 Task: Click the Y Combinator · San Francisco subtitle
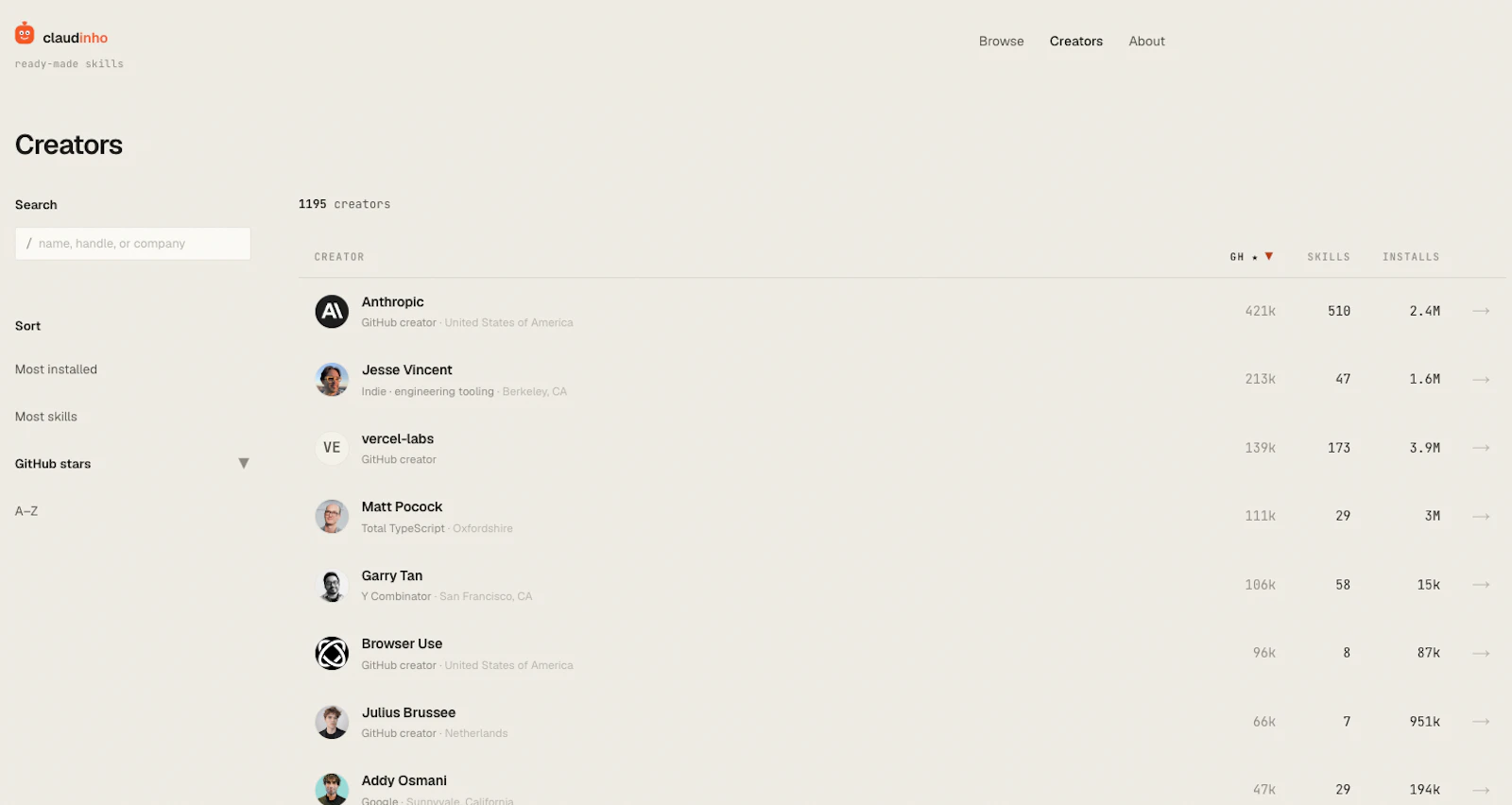[446, 596]
